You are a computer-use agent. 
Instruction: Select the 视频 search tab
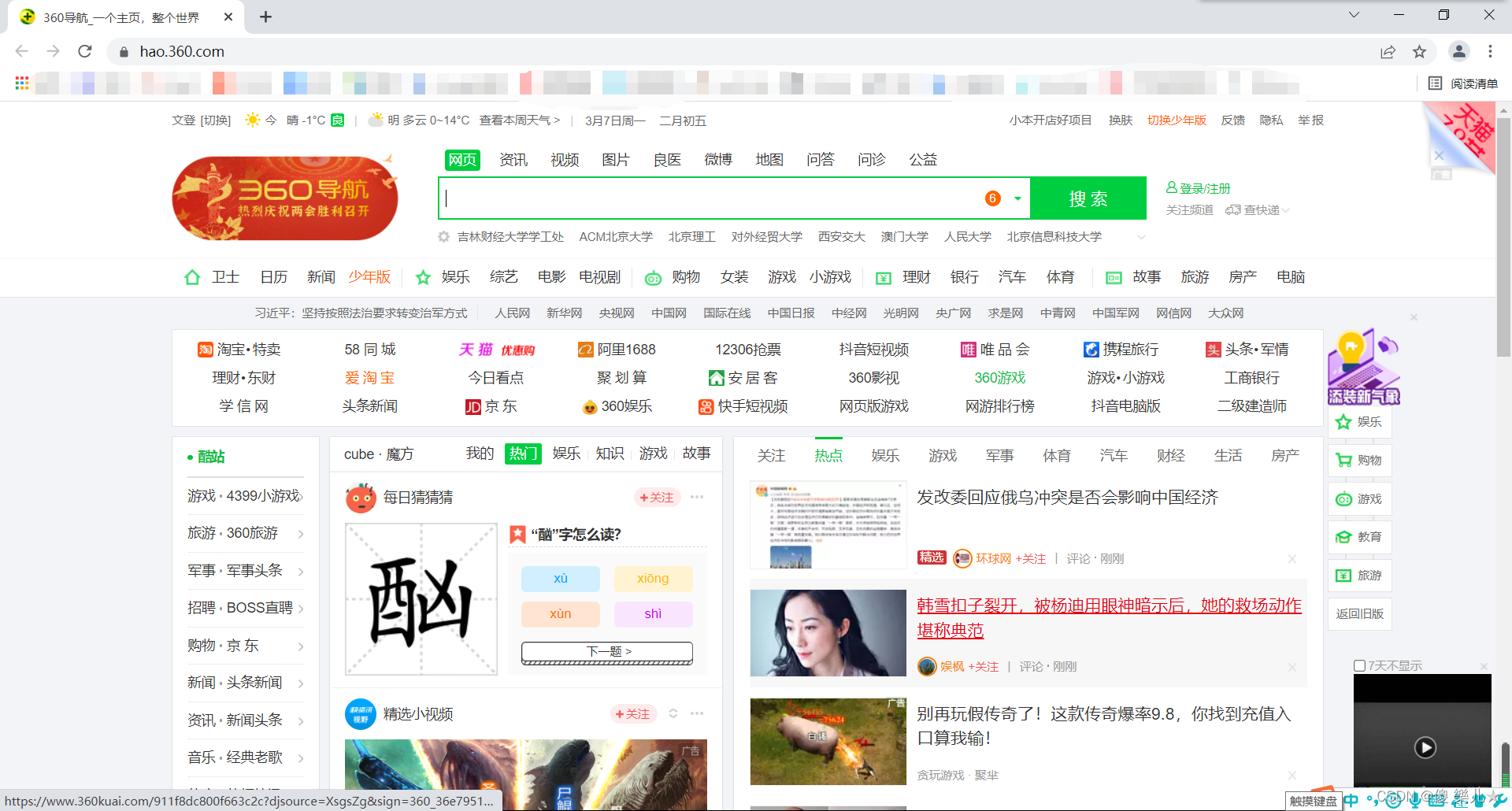pos(565,160)
